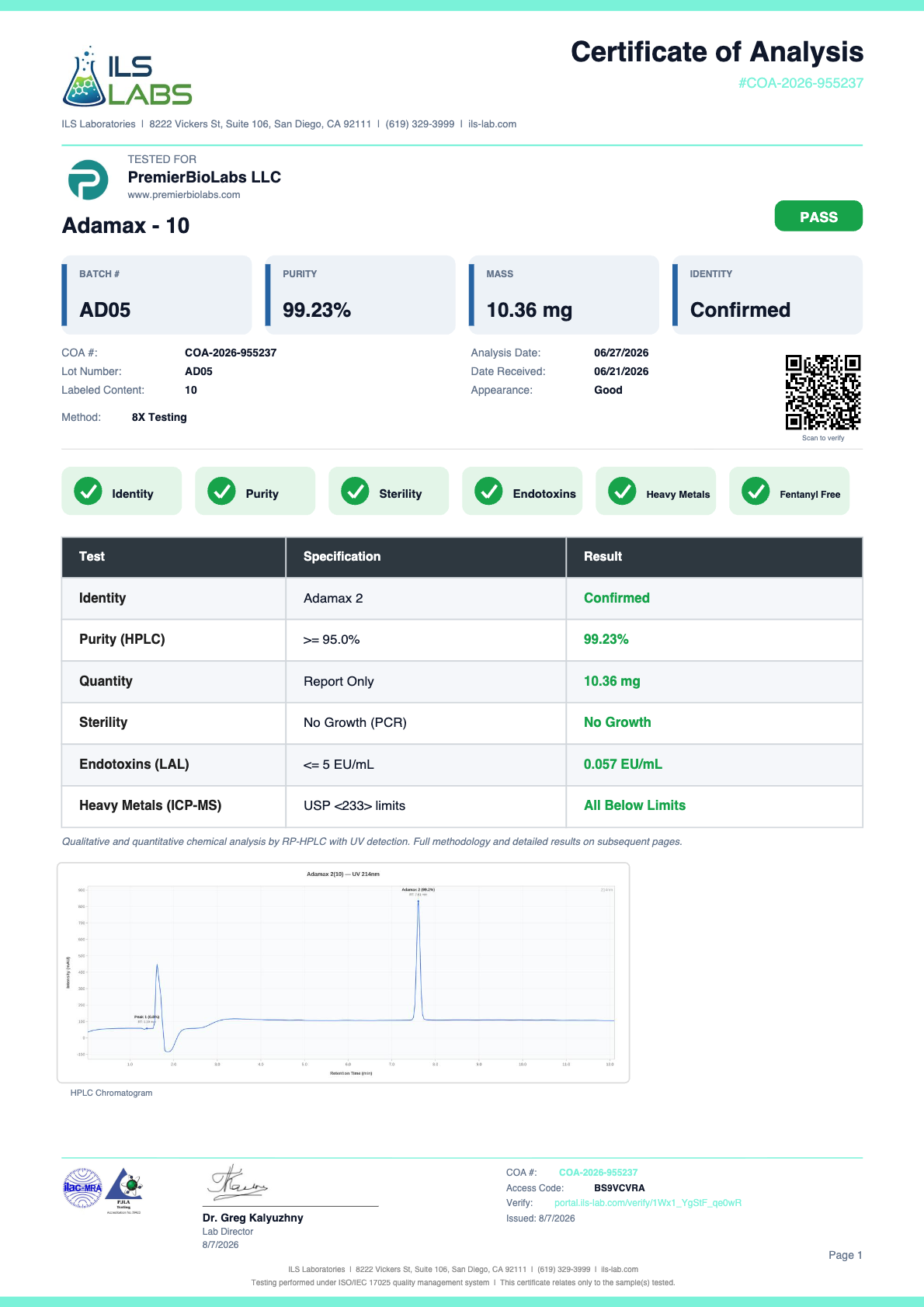The height and width of the screenshot is (1307, 924).
Task: Click the Lot Number value AD05
Action: 199,371
